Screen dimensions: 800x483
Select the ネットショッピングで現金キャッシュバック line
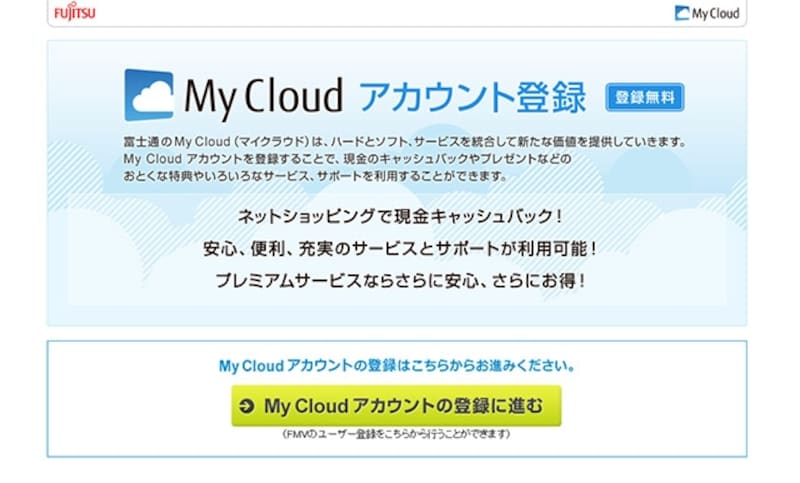click(x=399, y=217)
